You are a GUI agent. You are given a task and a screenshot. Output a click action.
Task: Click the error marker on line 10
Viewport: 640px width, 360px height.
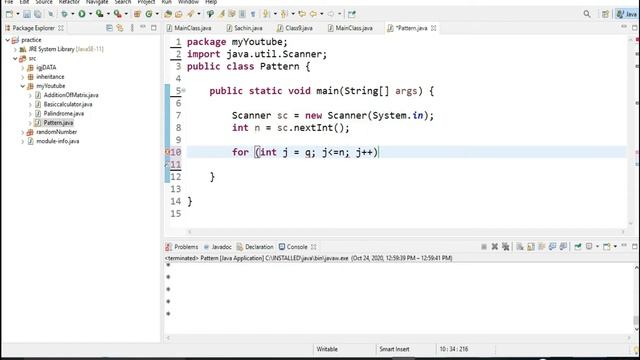point(167,152)
